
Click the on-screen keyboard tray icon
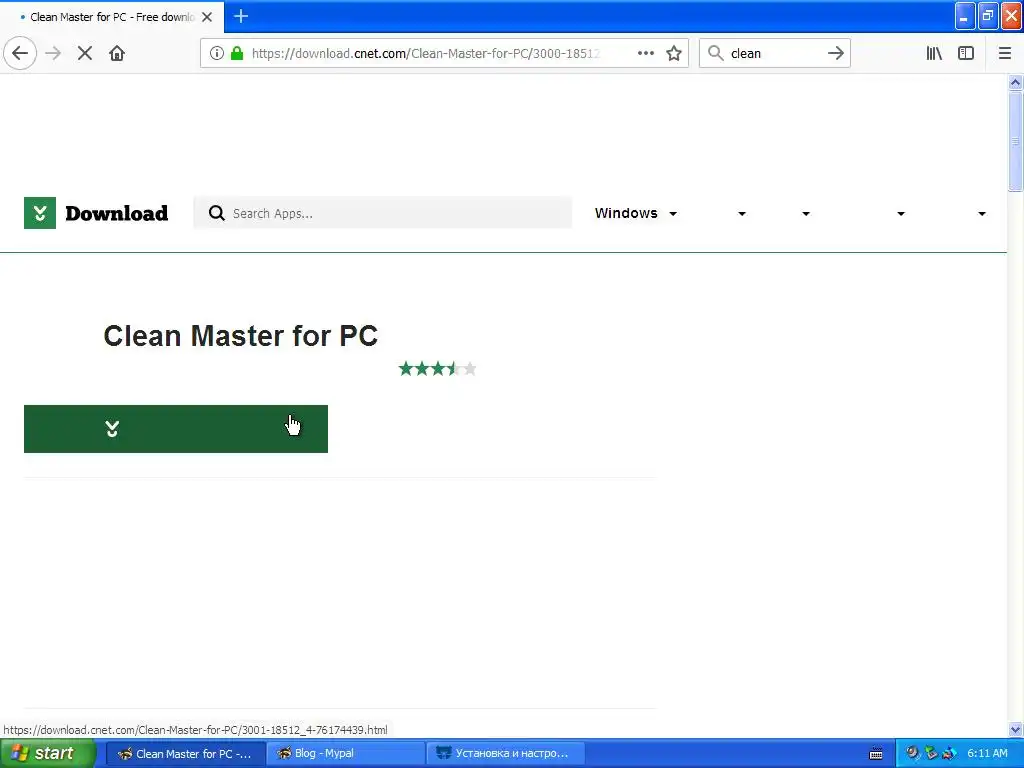click(876, 754)
